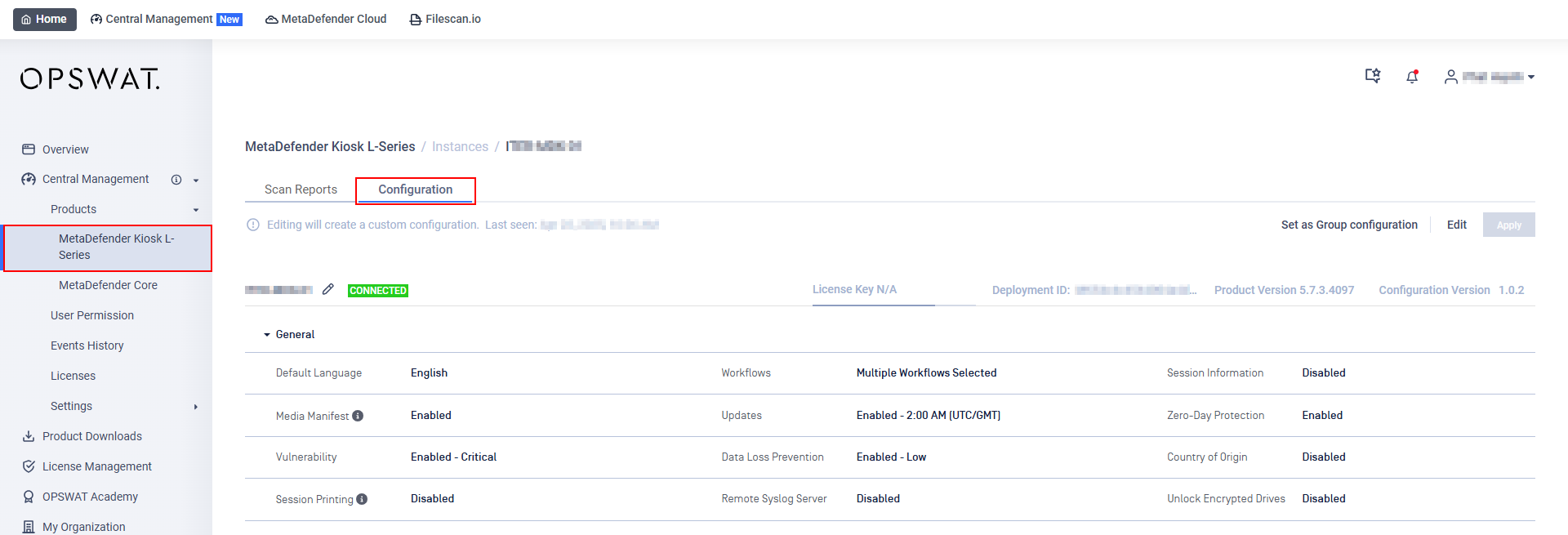Click Data Loss Prevention value Enabled - Low

point(891,457)
